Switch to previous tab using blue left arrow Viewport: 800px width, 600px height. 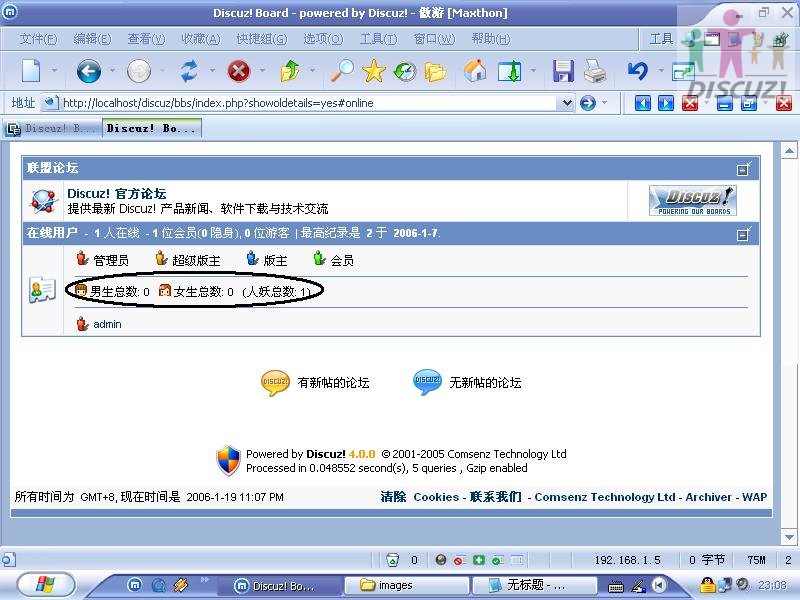pyautogui.click(x=643, y=103)
